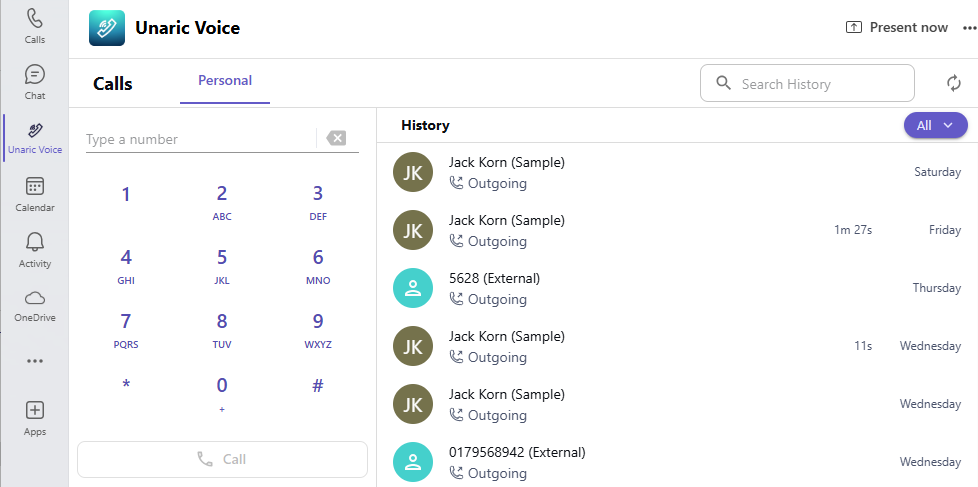Click the Call button below dial pad

click(x=223, y=460)
